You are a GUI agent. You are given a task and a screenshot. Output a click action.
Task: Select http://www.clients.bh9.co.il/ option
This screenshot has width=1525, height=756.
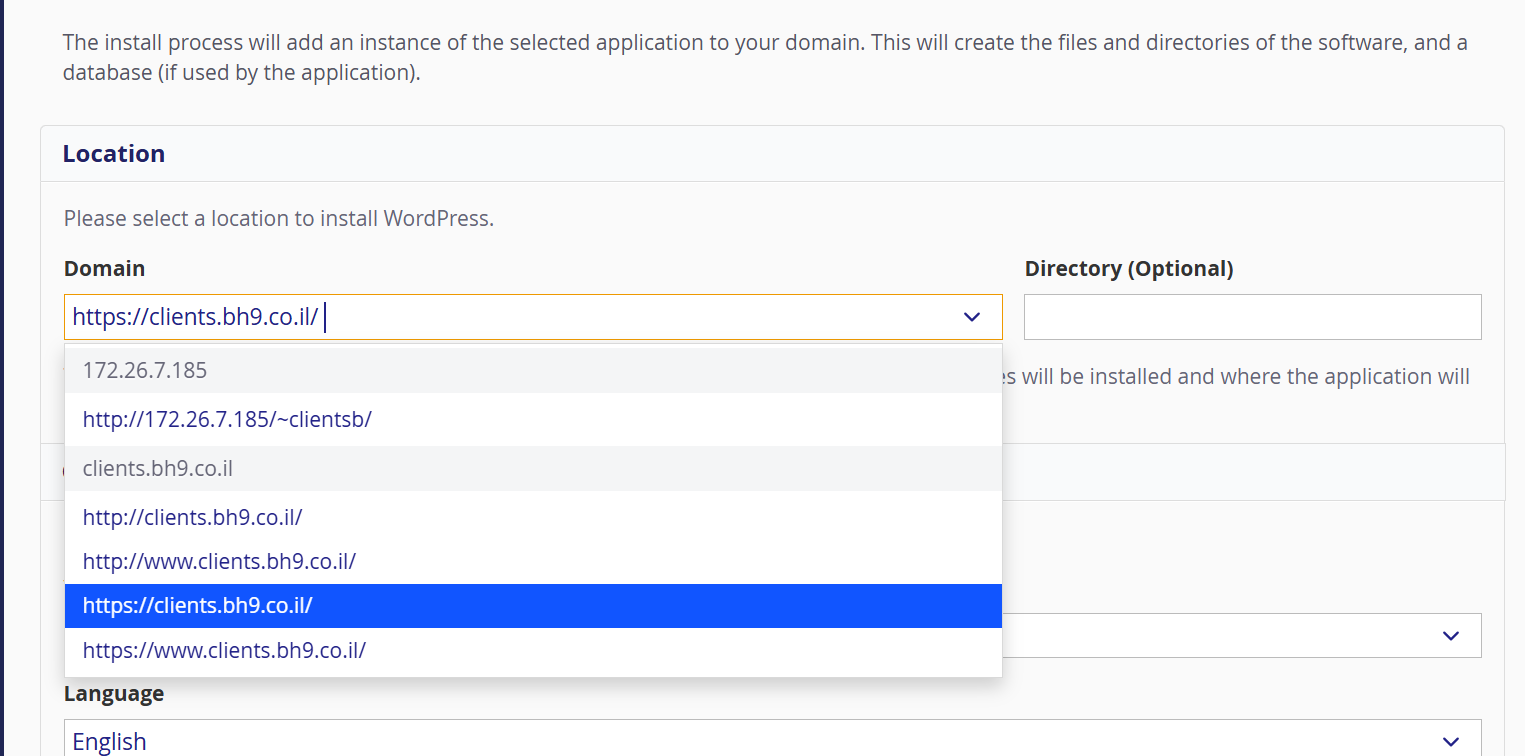[533, 562]
